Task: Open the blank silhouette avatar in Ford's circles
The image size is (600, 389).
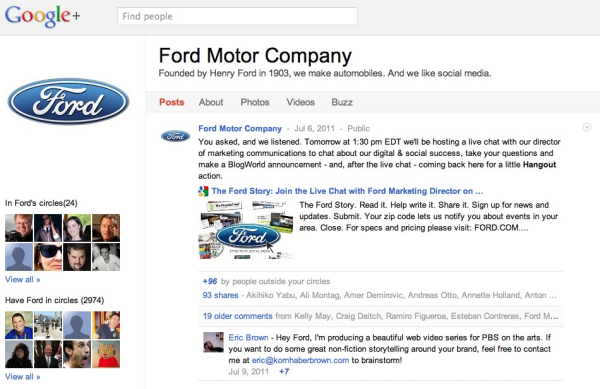Action: [x=19, y=257]
